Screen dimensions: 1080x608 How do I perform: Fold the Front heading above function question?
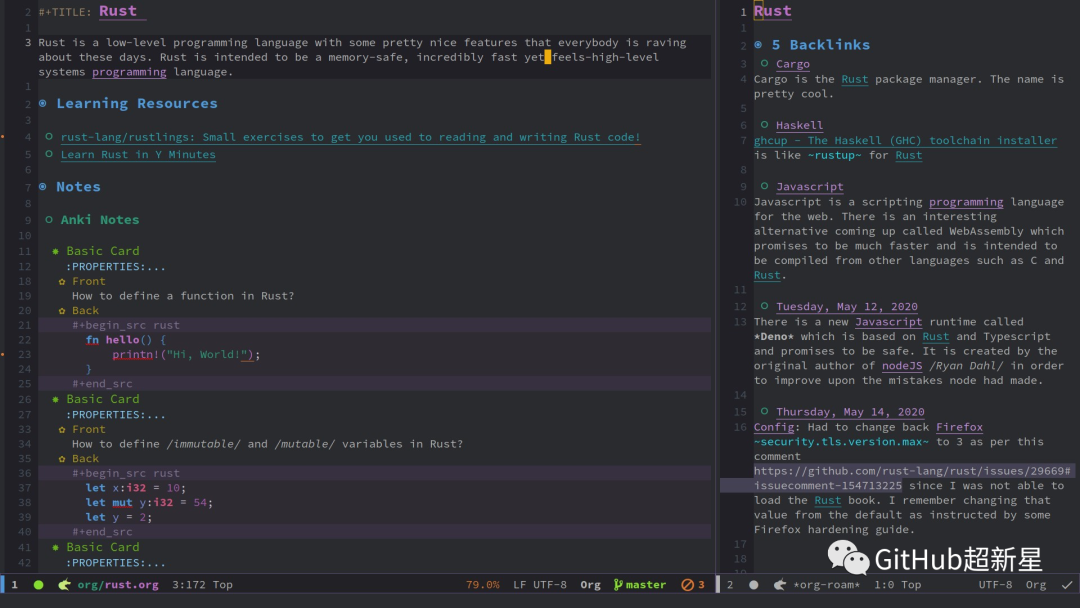[62, 282]
